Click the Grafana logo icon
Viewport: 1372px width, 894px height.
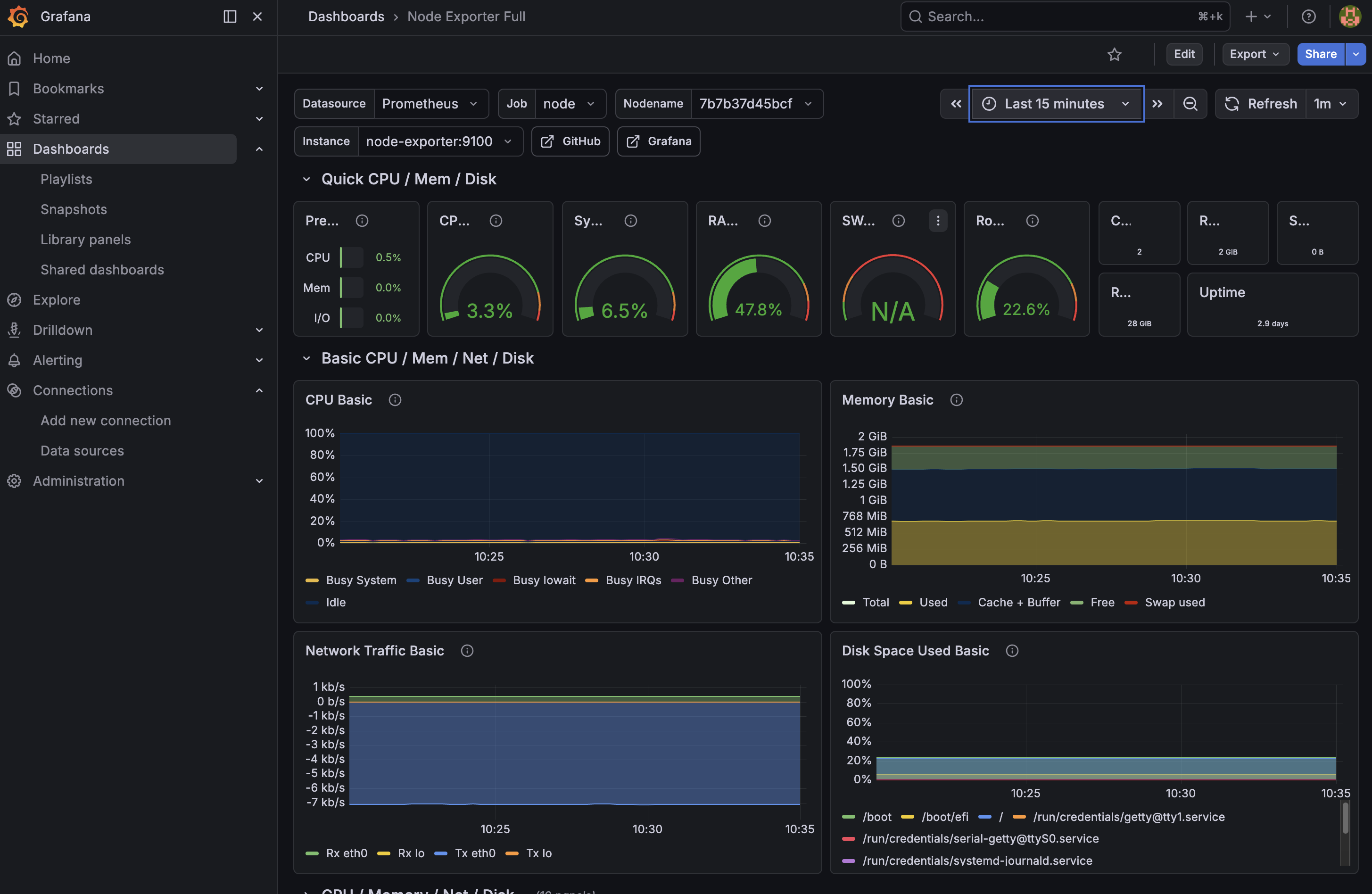pyautogui.click(x=18, y=16)
